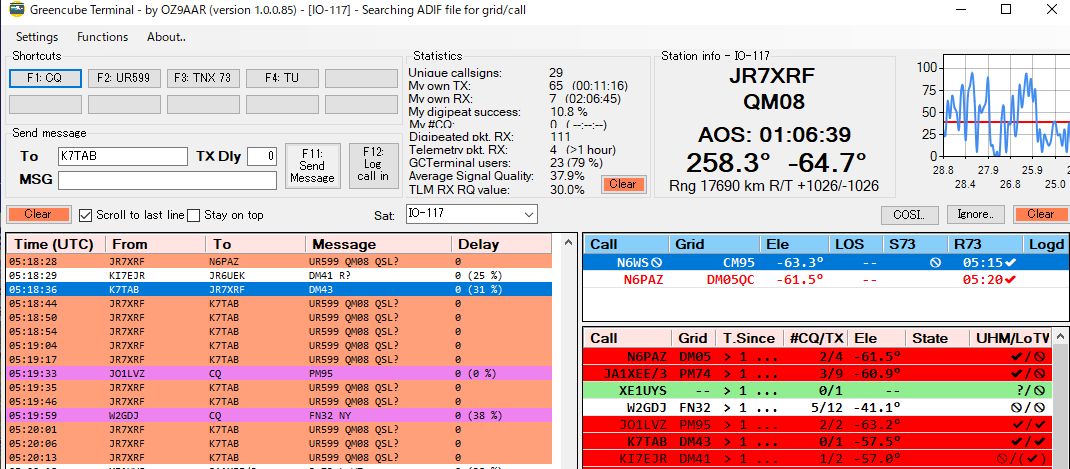Click the COSI.. button
Viewport: 1070px width, 469px height.
click(x=910, y=214)
